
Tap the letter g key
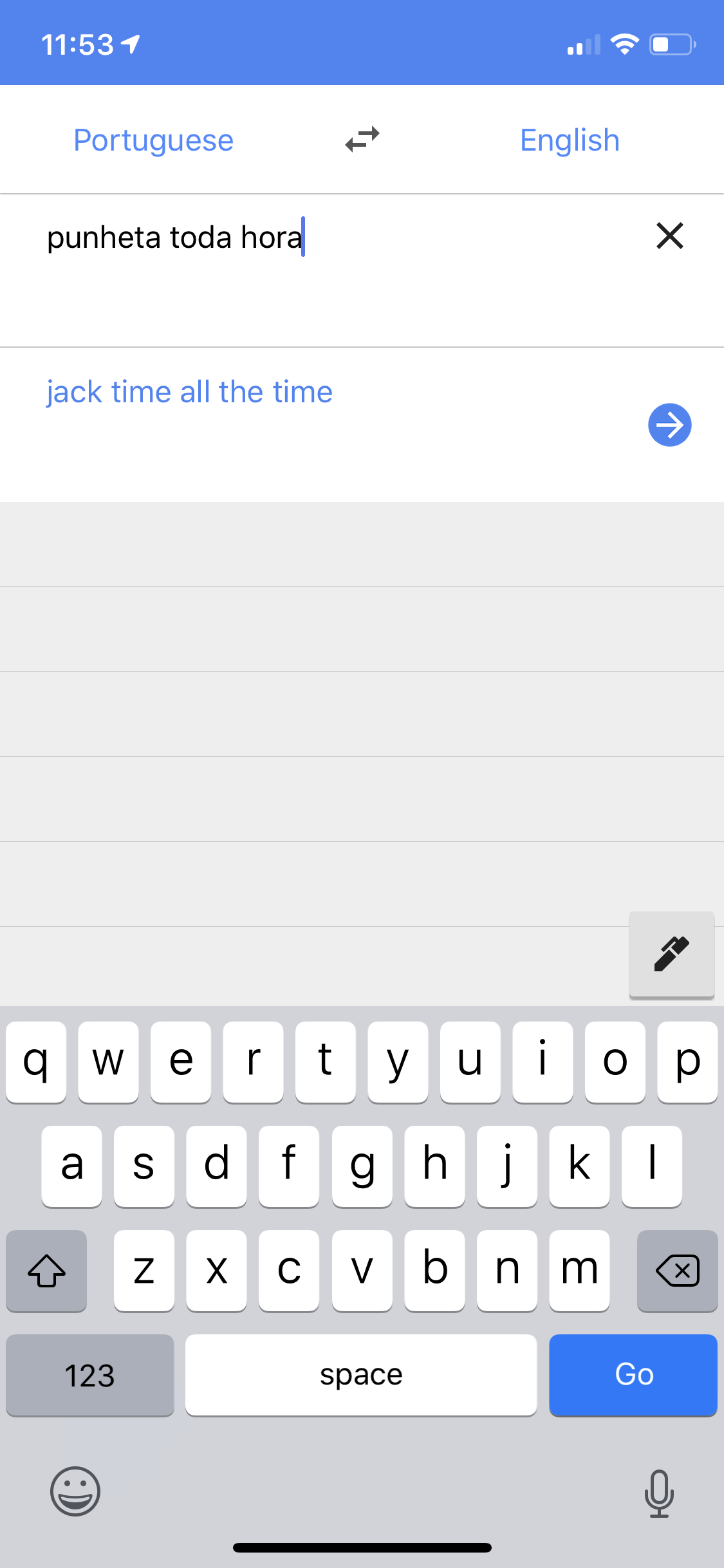362,1166
